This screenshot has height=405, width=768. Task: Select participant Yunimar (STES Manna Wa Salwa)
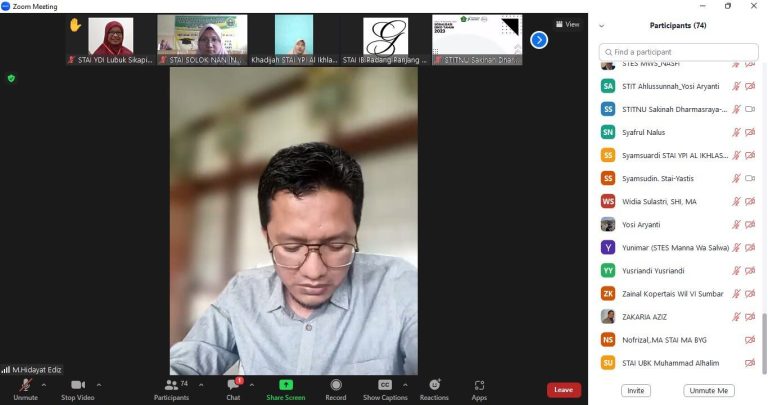678,247
